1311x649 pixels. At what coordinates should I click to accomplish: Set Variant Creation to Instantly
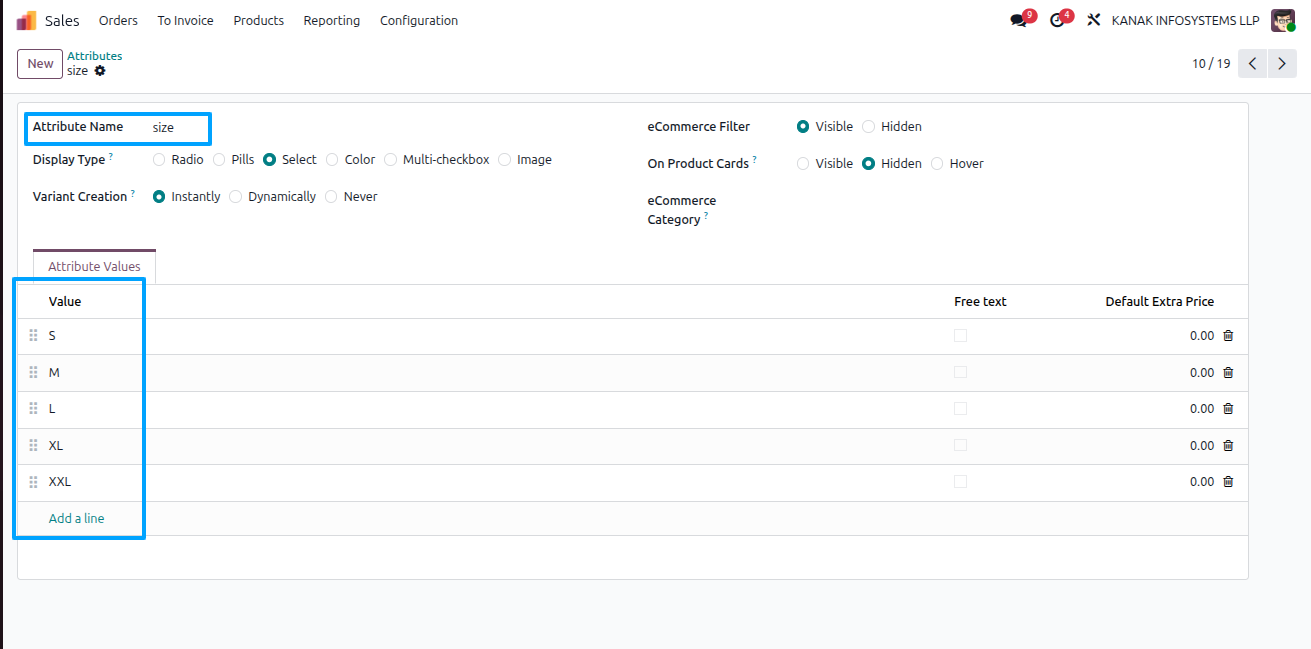click(x=159, y=197)
